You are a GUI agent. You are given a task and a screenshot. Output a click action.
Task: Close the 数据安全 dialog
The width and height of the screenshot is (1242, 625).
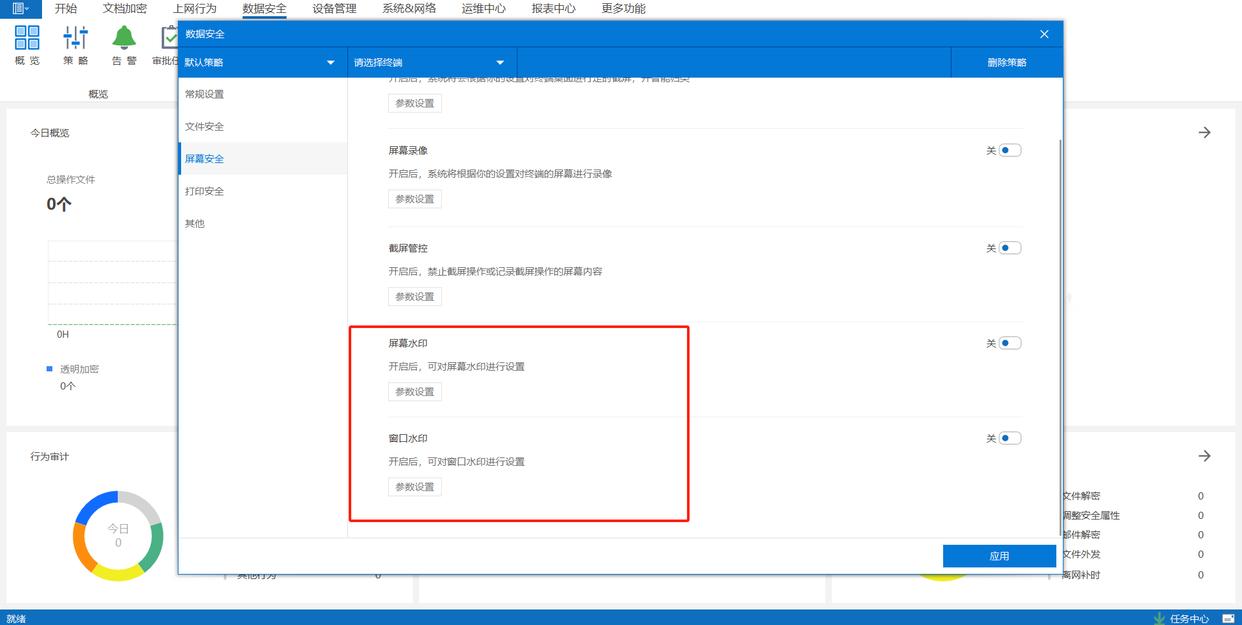click(x=1044, y=34)
